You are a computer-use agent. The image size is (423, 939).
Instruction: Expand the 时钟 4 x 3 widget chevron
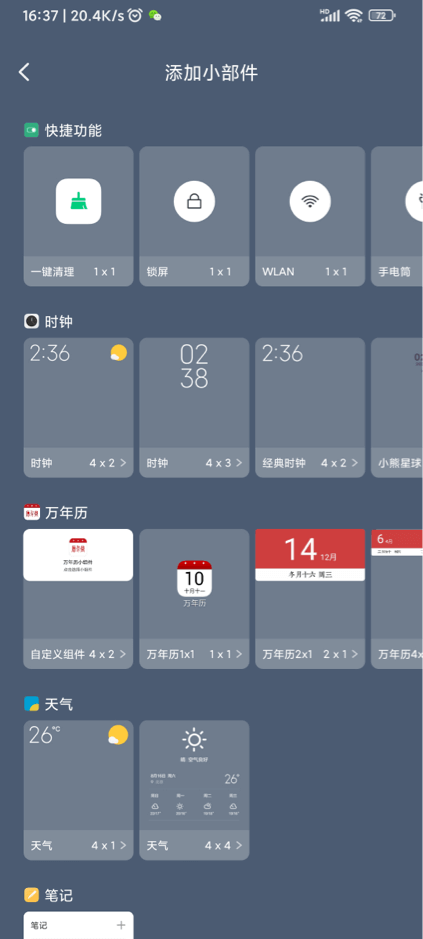pyautogui.click(x=239, y=463)
